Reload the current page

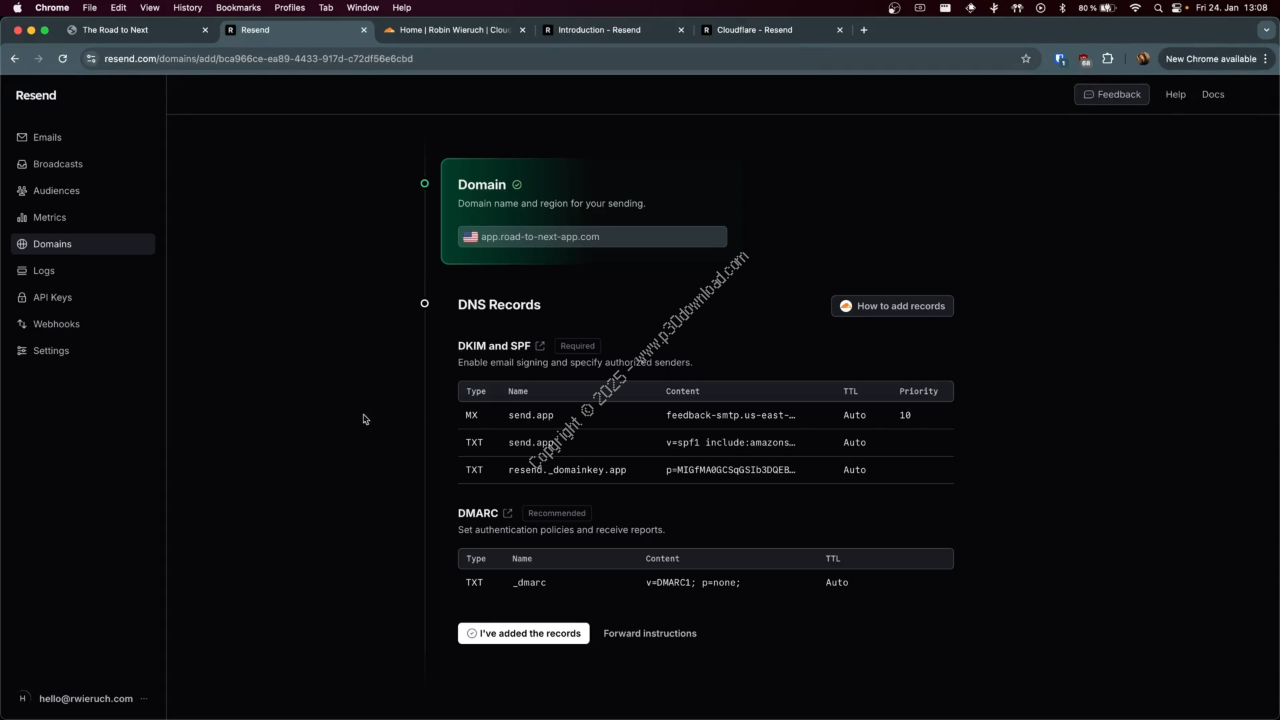click(x=63, y=59)
